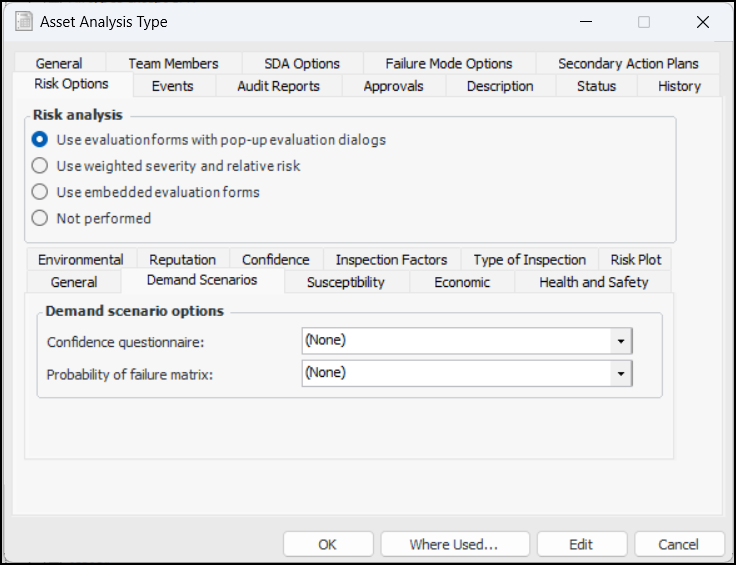736x565 pixels.
Task: Open the Risk Plot sub-tab
Action: [636, 259]
